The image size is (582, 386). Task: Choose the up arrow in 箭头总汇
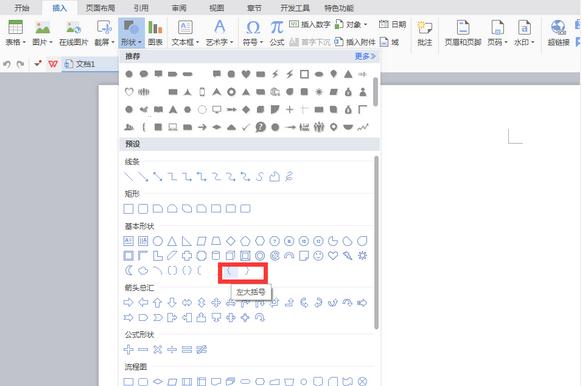click(x=157, y=302)
